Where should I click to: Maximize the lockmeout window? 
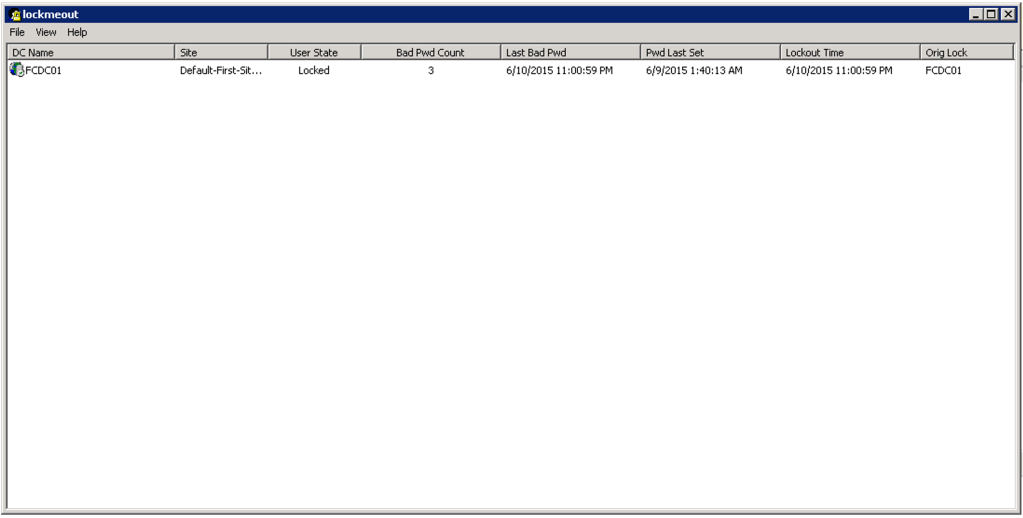(991, 14)
